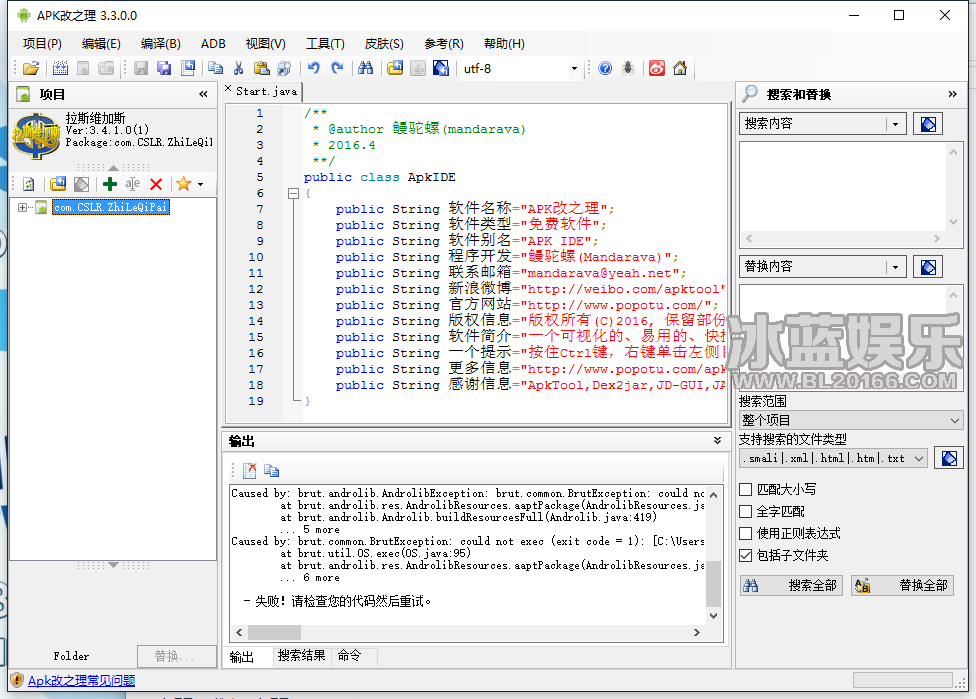This screenshot has height=699, width=976.
Task: Click the Folder label in project panel
Action: coord(71,656)
